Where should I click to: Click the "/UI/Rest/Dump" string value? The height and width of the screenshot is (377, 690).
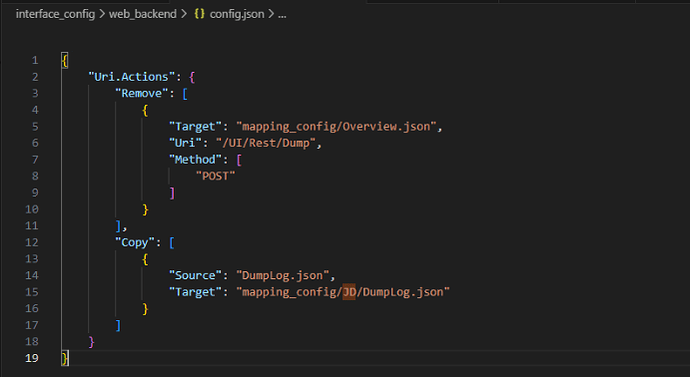[x=266, y=143]
